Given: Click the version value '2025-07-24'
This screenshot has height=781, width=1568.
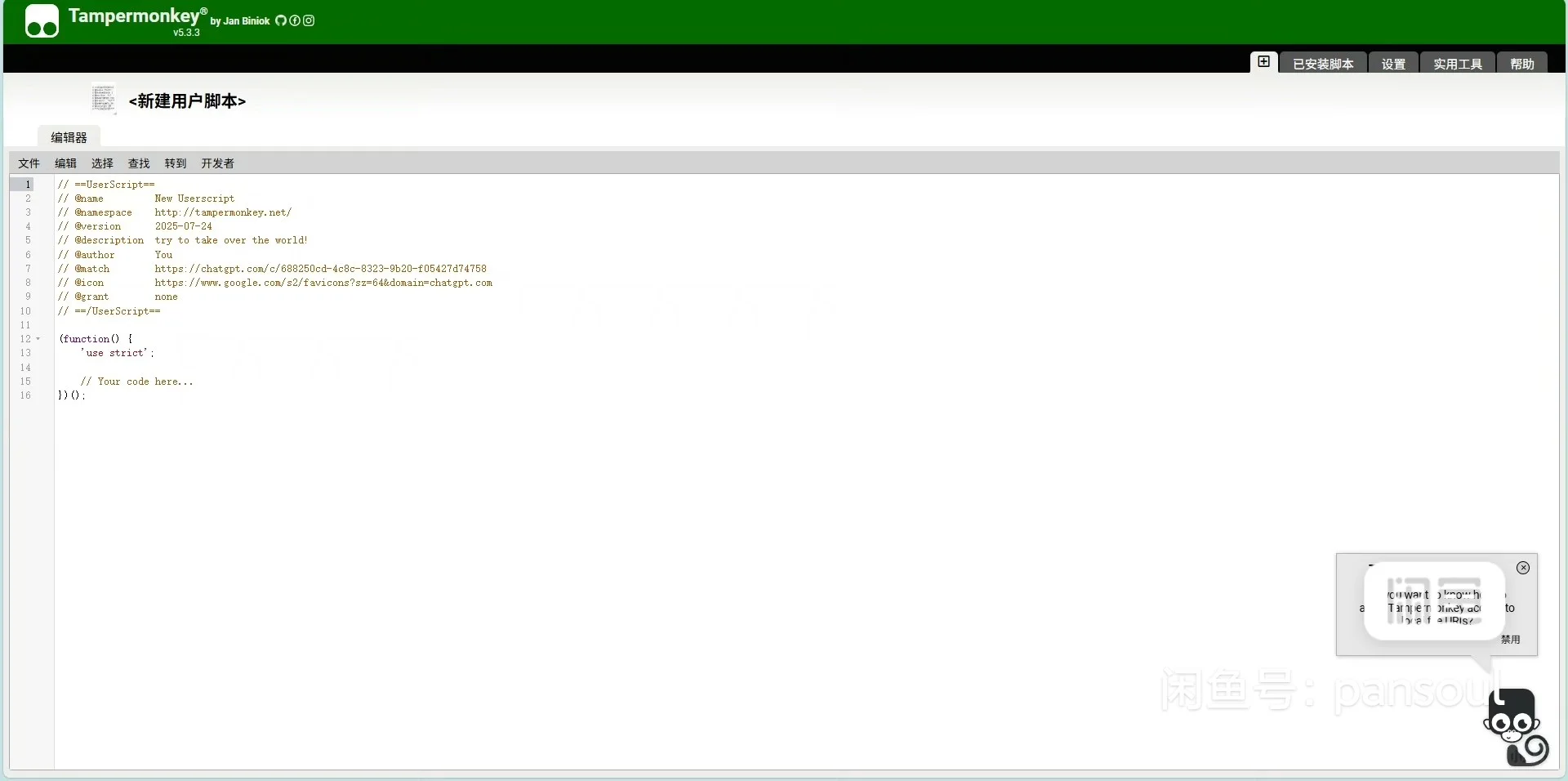Looking at the screenshot, I should (x=184, y=226).
